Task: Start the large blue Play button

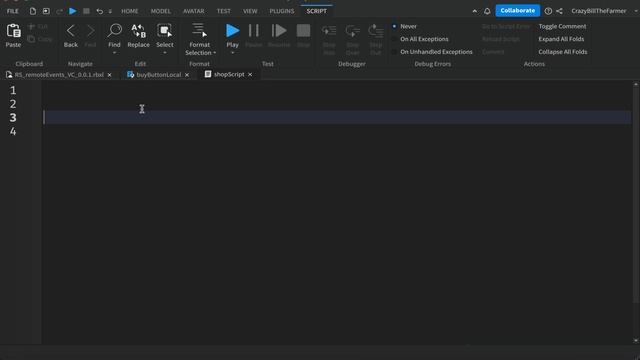Action: point(232,31)
